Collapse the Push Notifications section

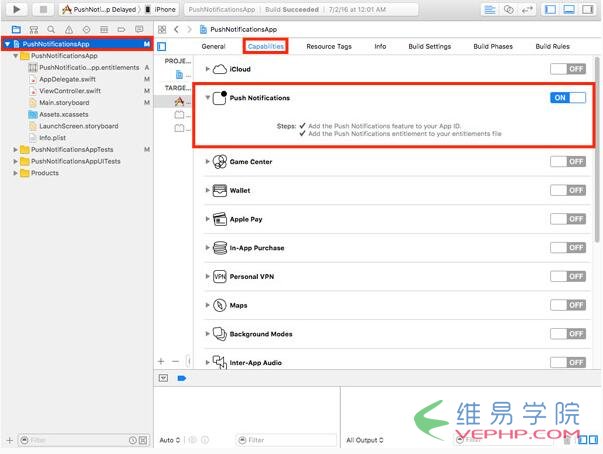pos(207,98)
